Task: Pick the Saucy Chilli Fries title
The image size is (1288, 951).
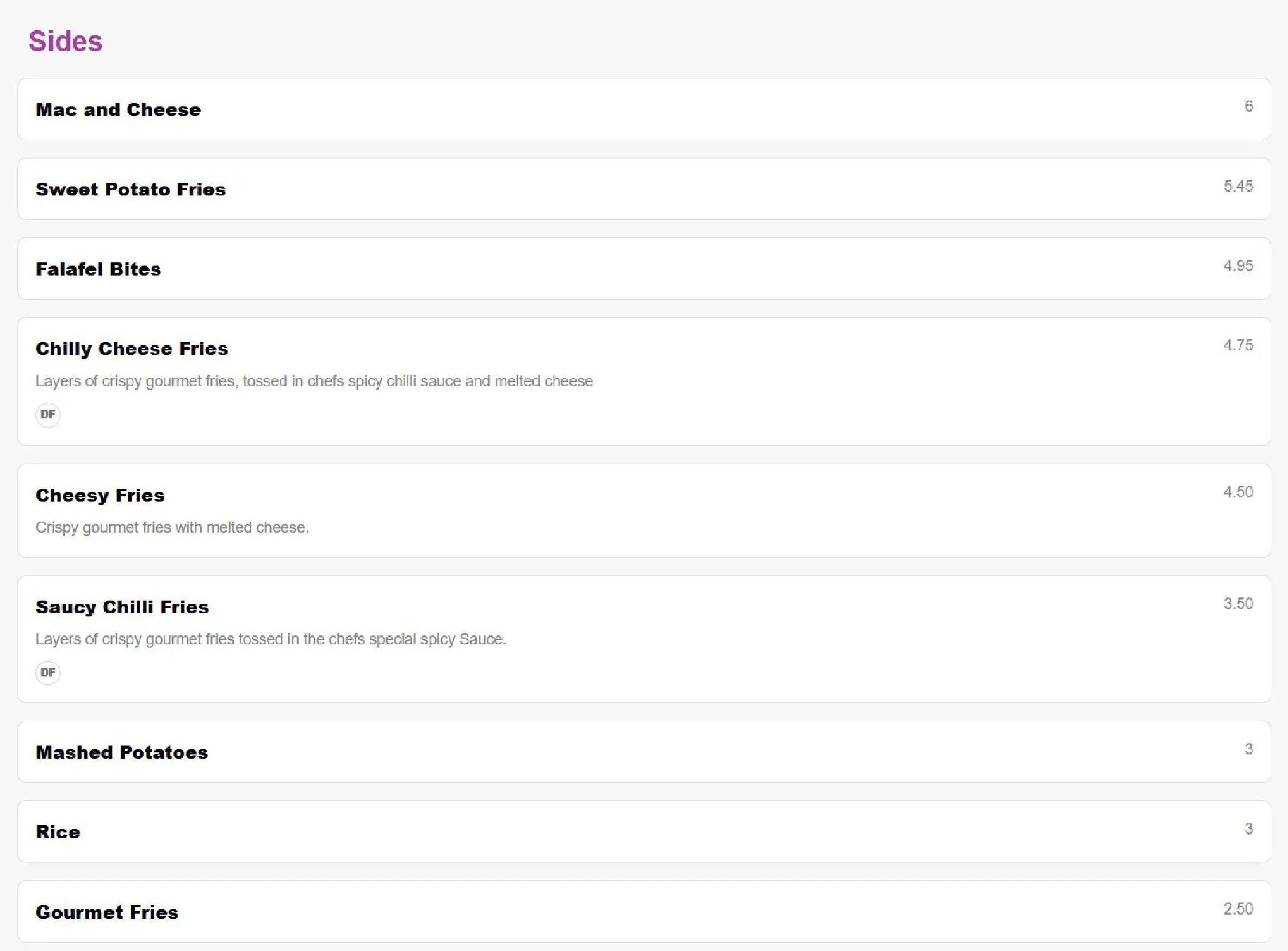Action: click(x=122, y=607)
